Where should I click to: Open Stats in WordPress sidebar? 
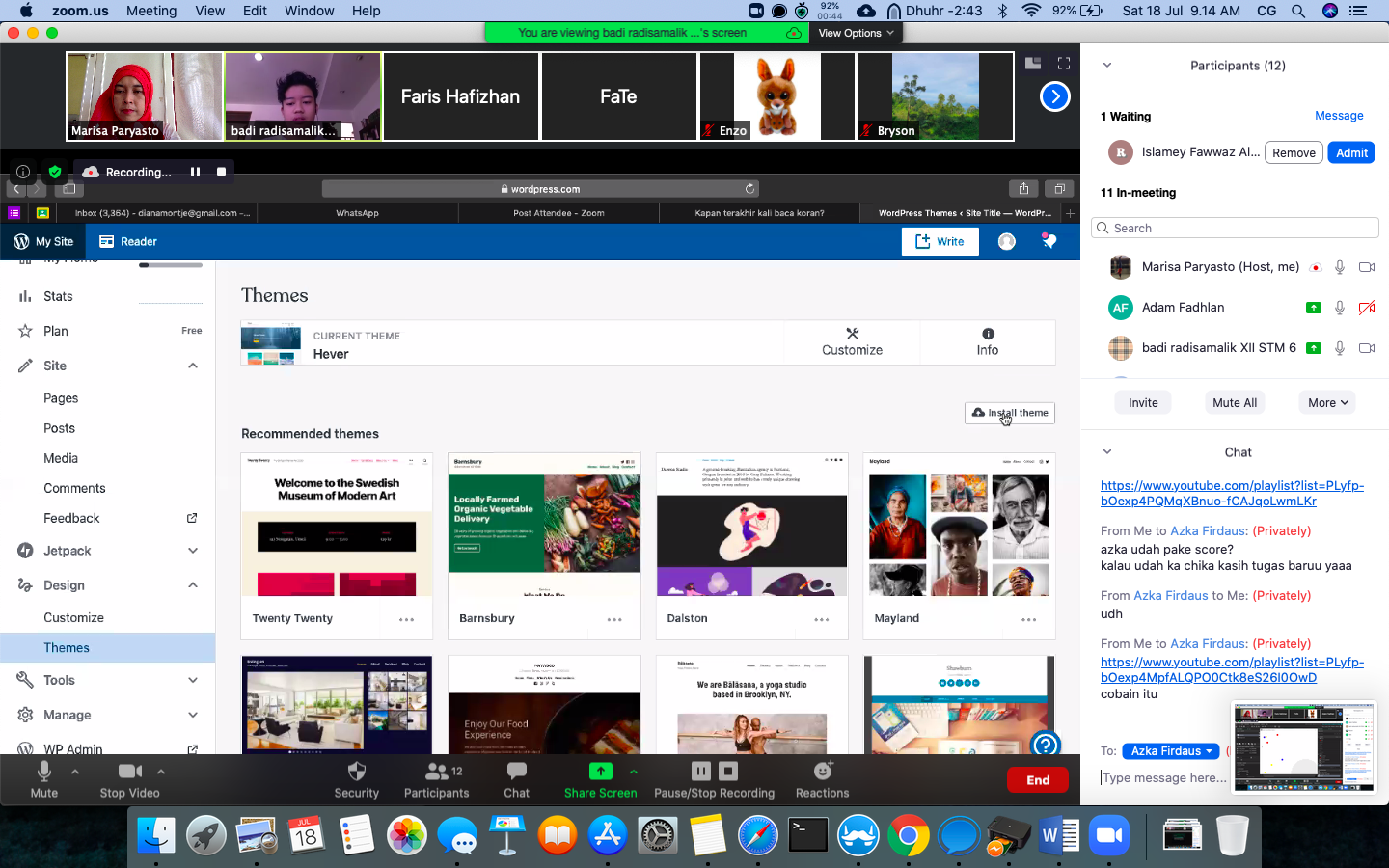click(x=58, y=296)
